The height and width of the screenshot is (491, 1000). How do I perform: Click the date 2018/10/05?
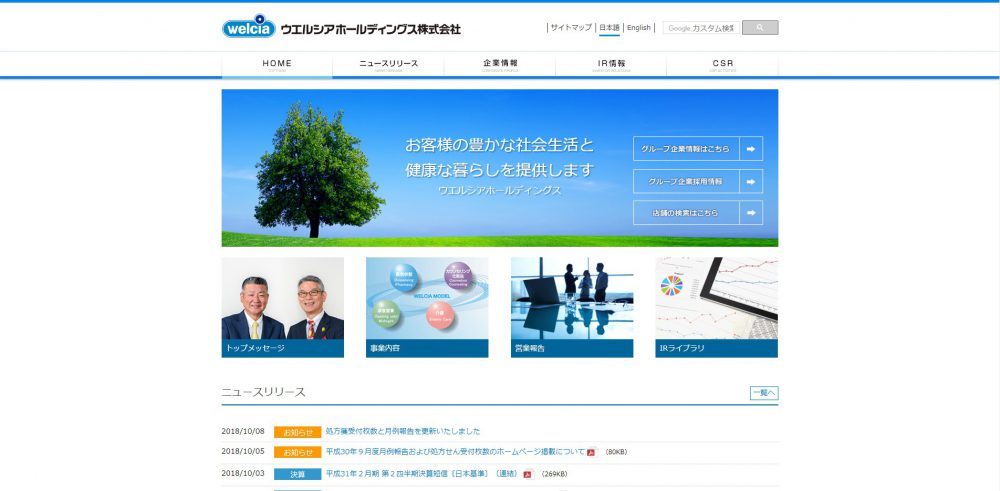tap(243, 451)
